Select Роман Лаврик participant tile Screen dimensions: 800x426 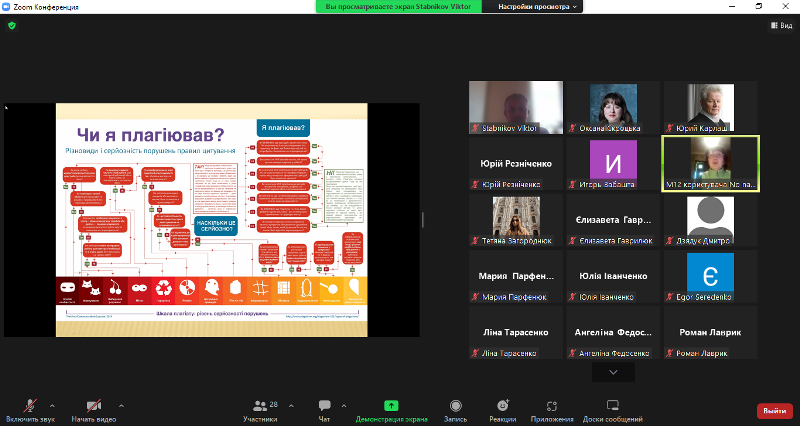(x=710, y=332)
